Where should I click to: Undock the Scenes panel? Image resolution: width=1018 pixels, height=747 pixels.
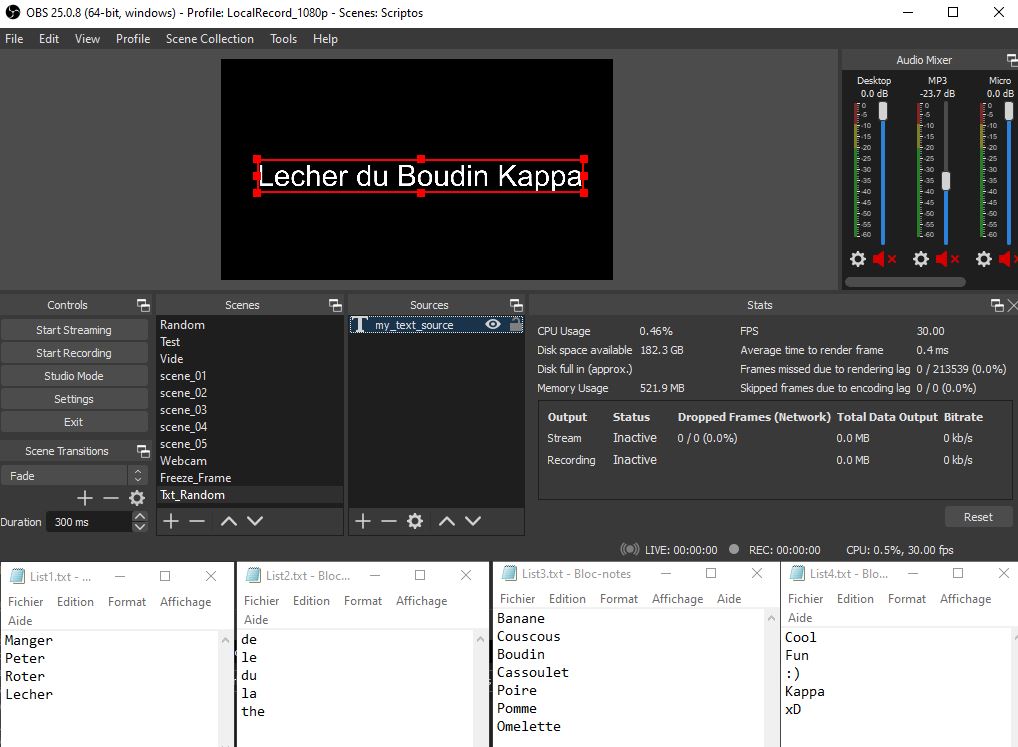[335, 305]
